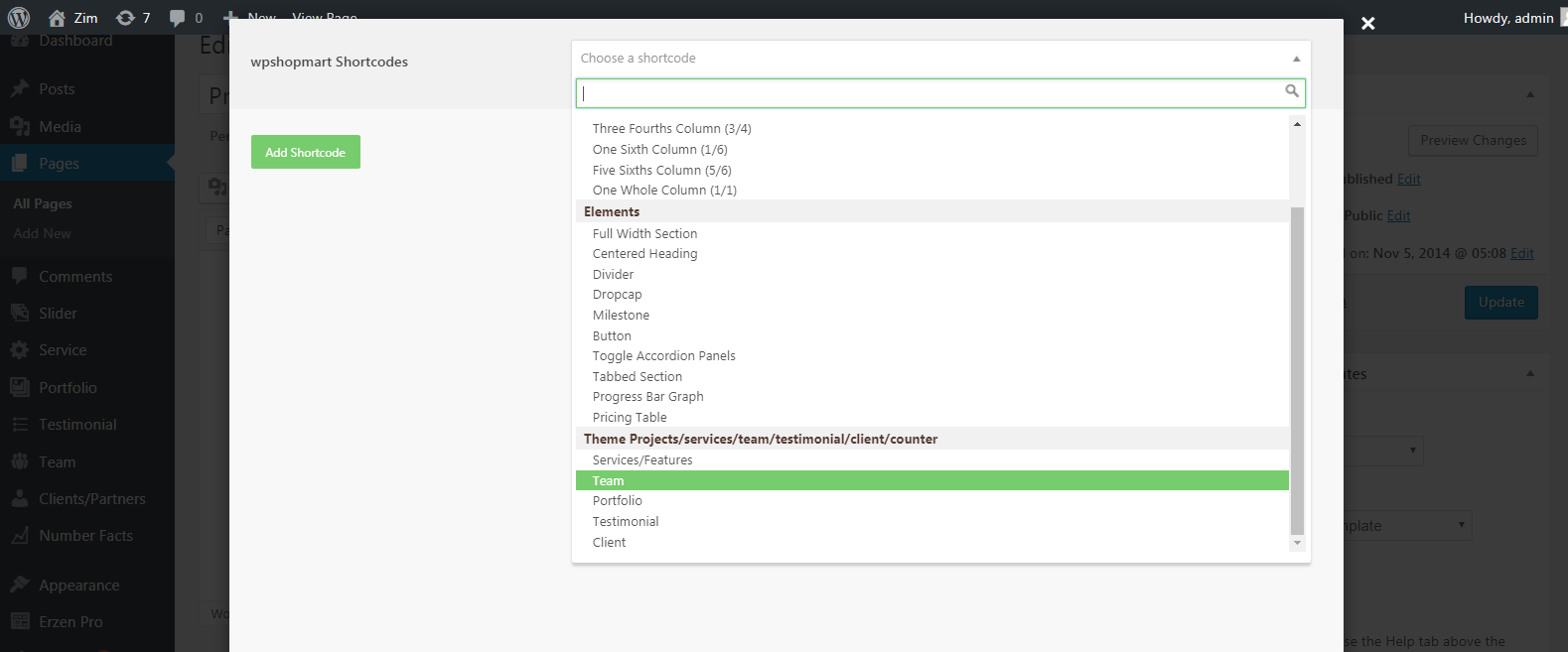Click the Erzen Pro icon in sidebar
The width and height of the screenshot is (1568, 652).
click(20, 621)
